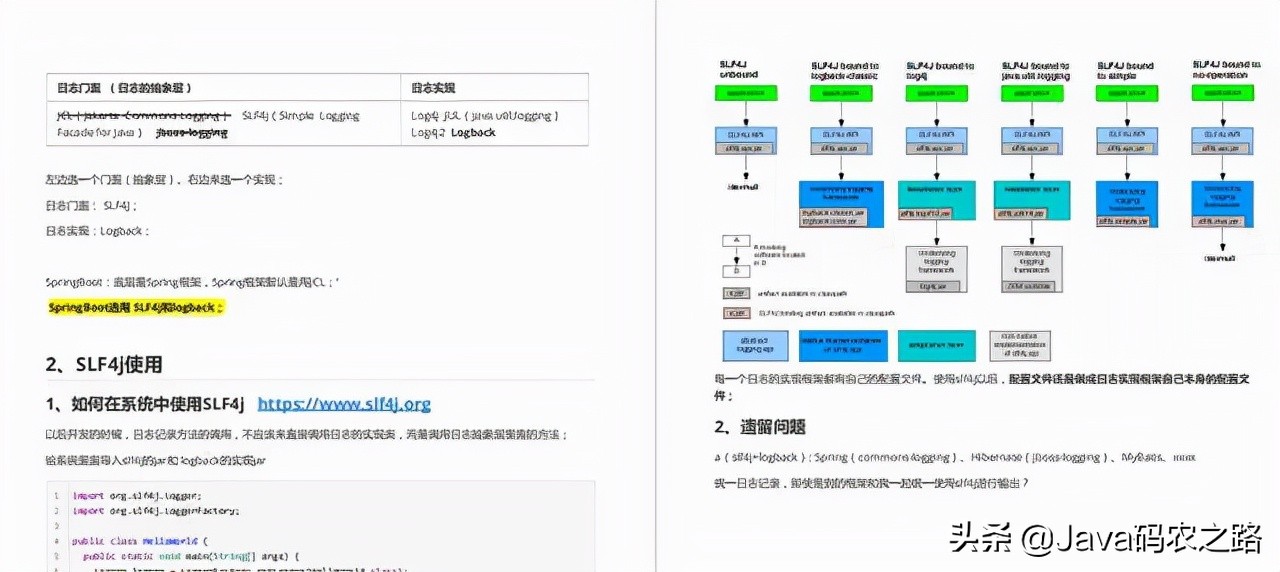Viewport: 1280px width, 572px height.
Task: Select diagram label "SLF4J unbound"
Action: (739, 70)
